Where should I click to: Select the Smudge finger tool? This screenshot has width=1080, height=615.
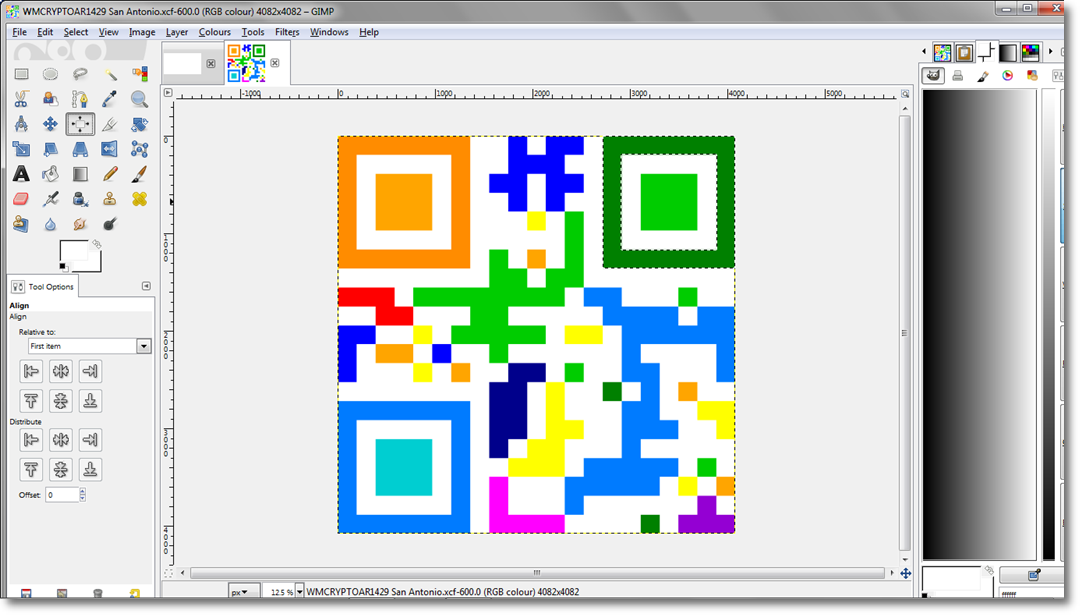click(x=80, y=224)
